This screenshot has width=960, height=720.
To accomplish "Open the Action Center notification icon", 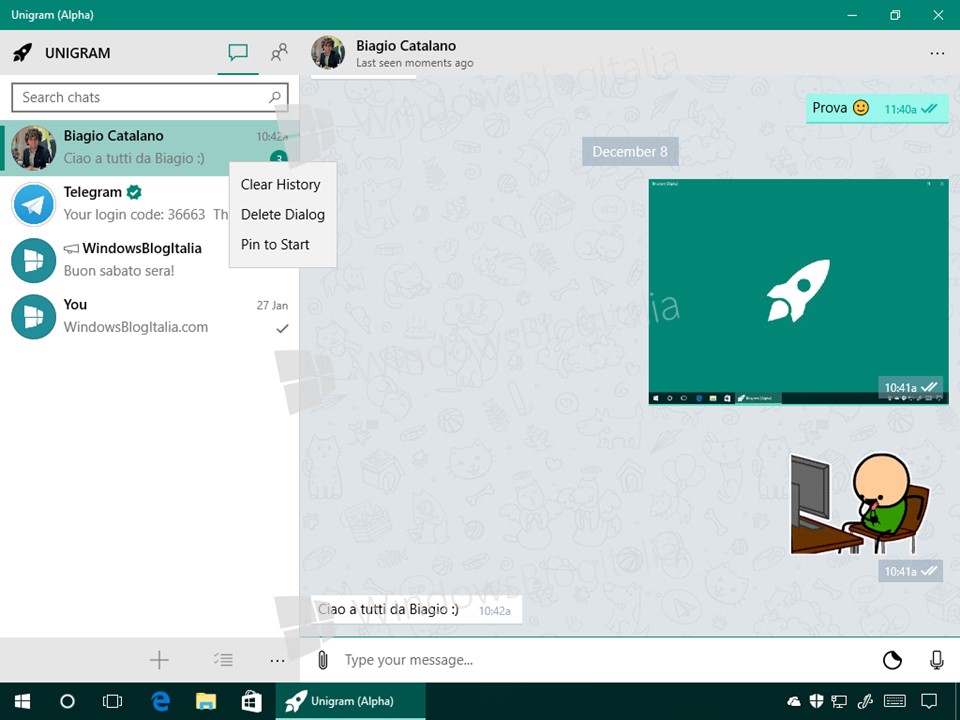I will [x=929, y=701].
